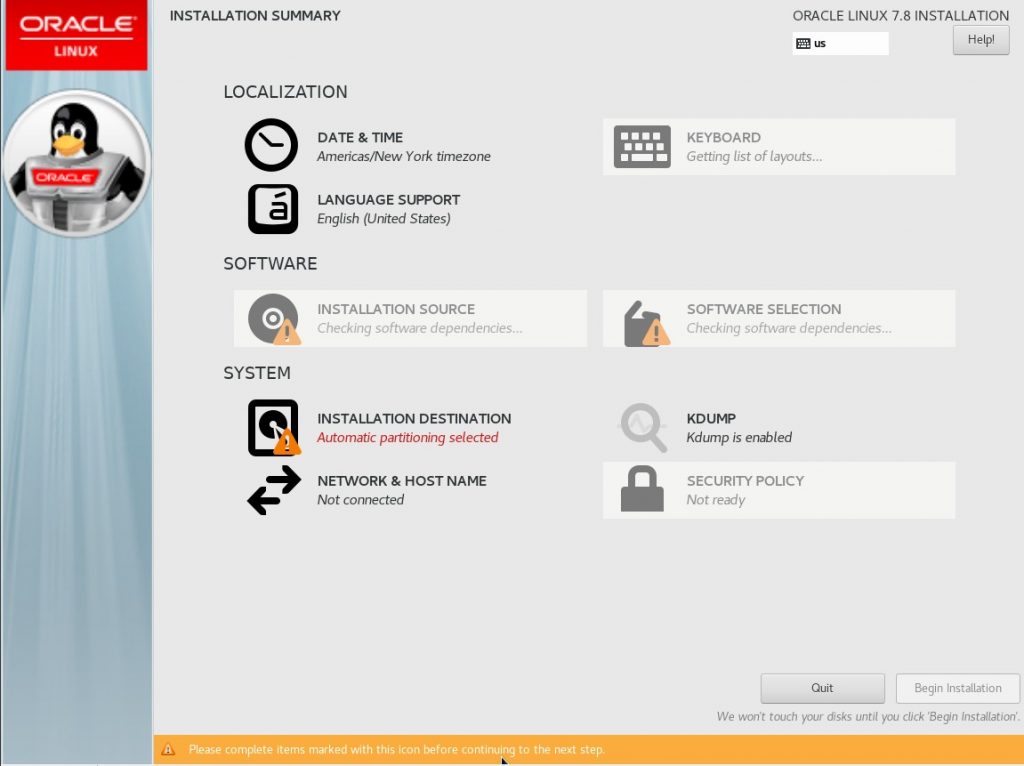Click the warning icon in the orange bar
Image resolution: width=1024 pixels, height=766 pixels.
point(168,749)
